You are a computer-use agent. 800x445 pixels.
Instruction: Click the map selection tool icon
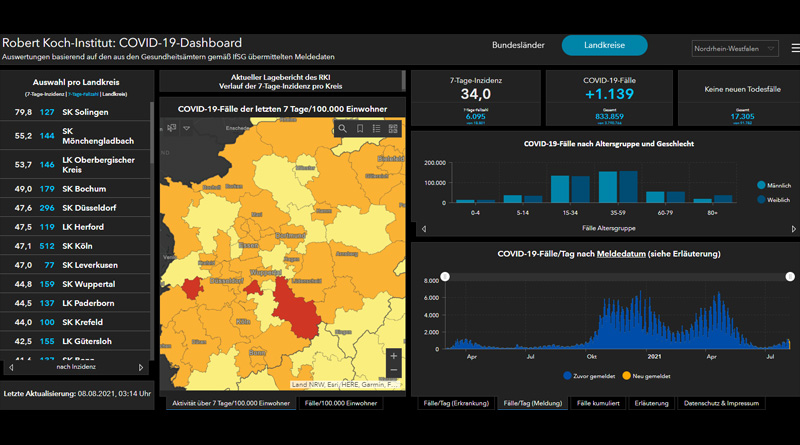tap(171, 128)
